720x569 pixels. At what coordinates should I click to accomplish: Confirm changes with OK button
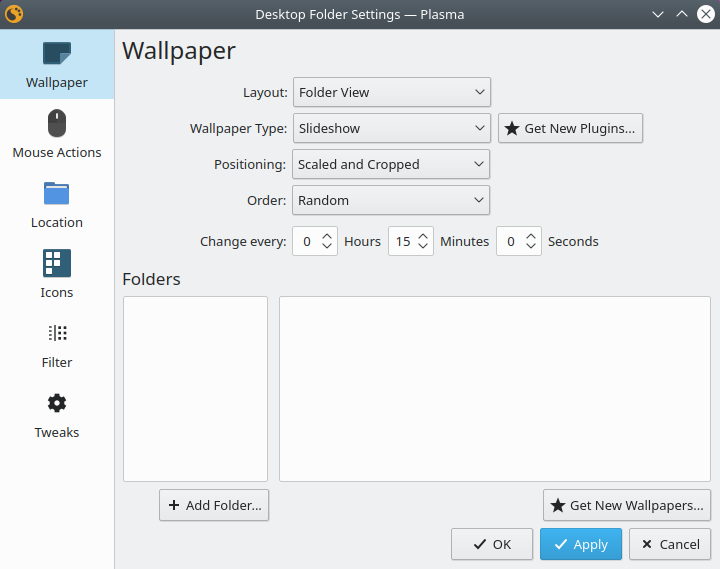[492, 544]
